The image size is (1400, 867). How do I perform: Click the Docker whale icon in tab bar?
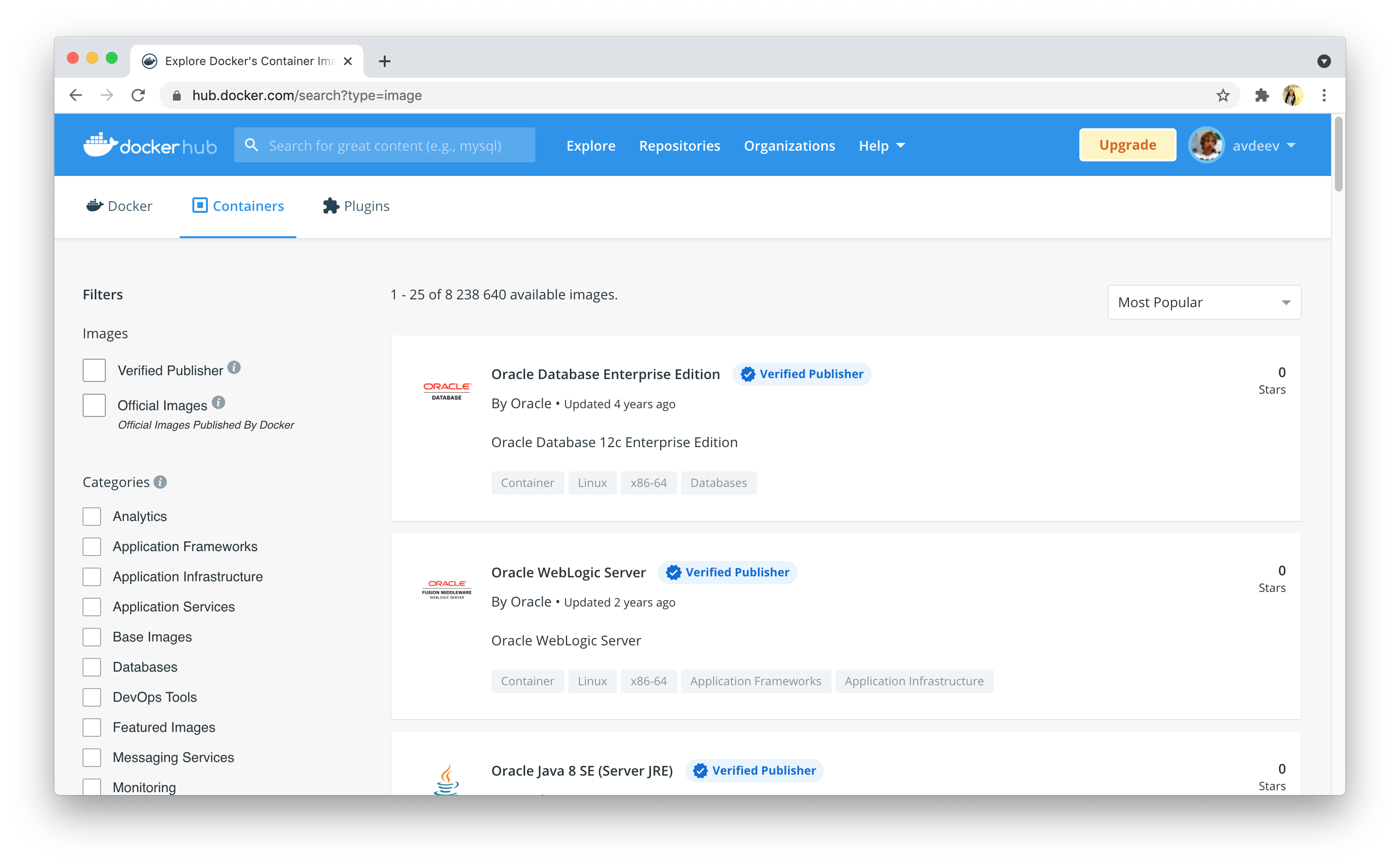[x=95, y=205]
